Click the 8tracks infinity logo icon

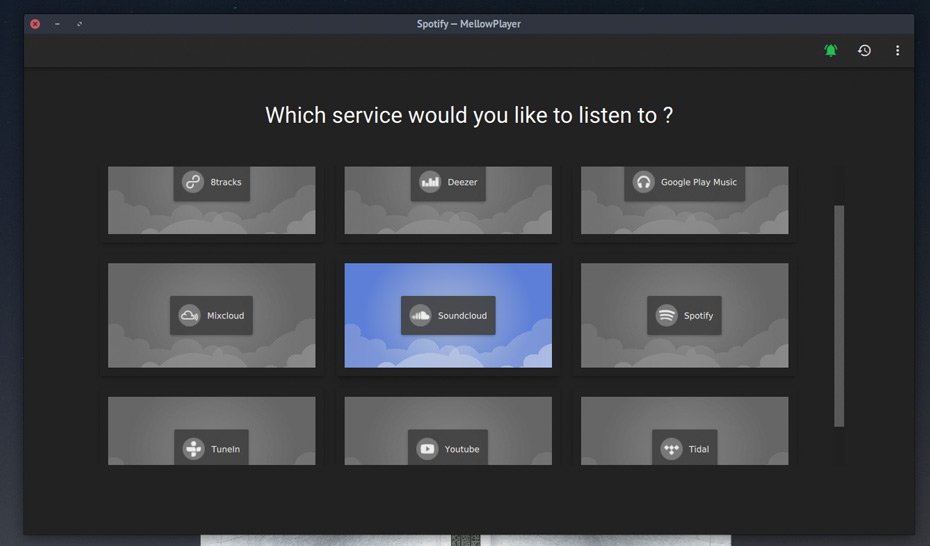(193, 182)
